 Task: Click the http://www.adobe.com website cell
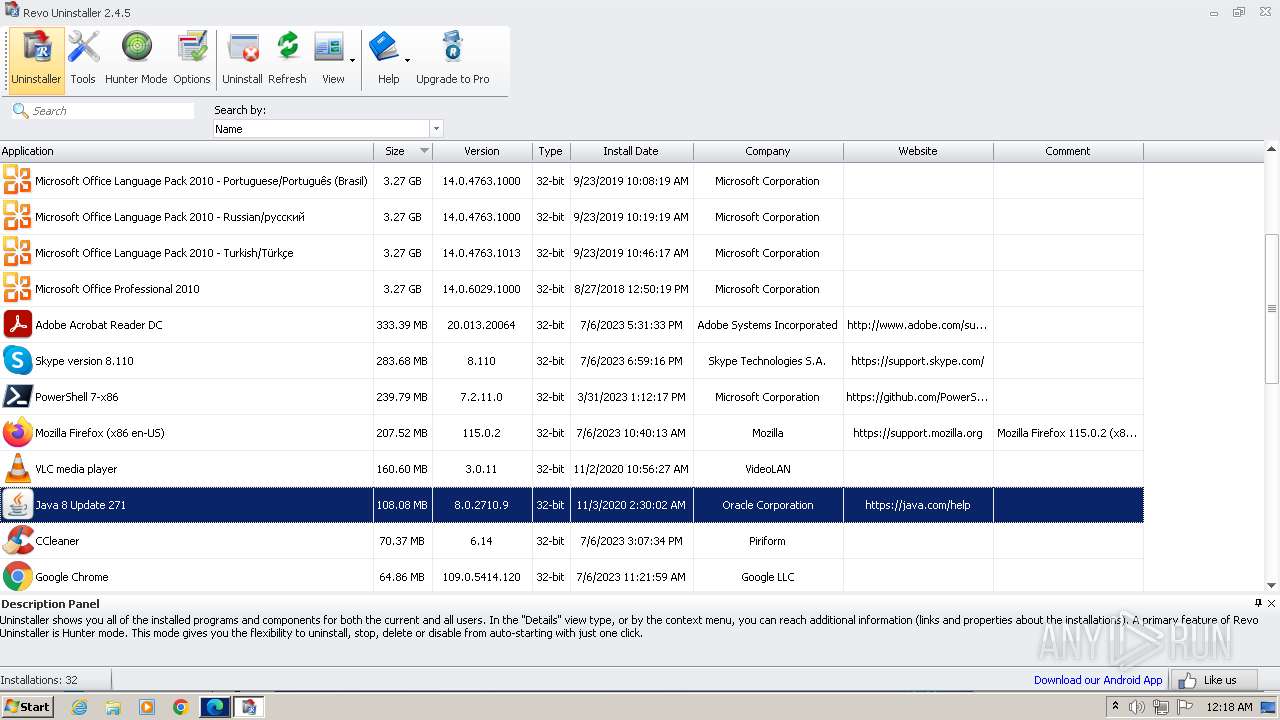click(x=918, y=325)
